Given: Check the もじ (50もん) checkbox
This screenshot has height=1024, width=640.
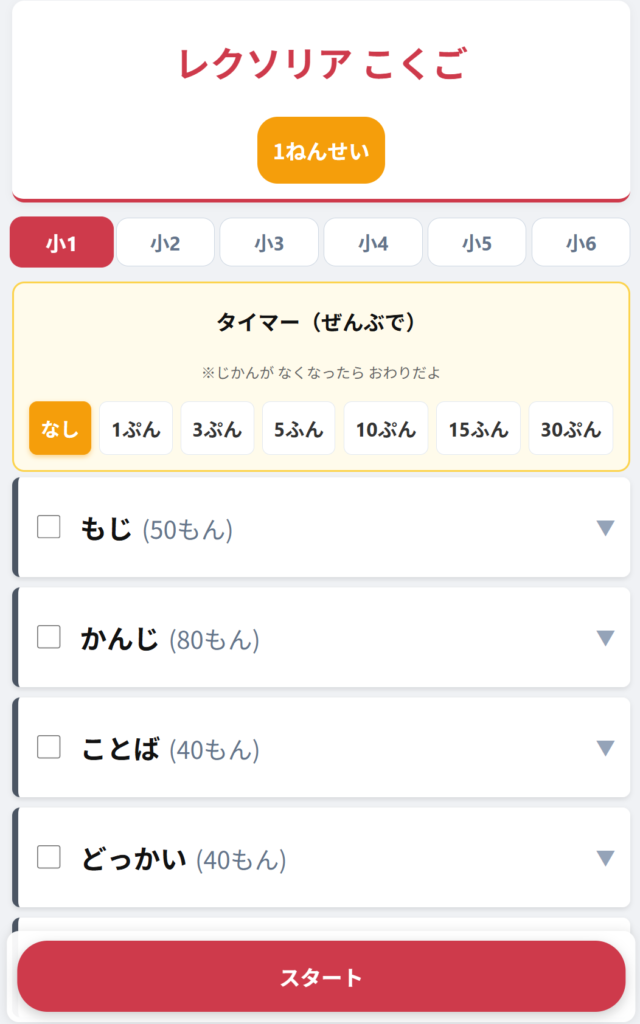Looking at the screenshot, I should tap(49, 527).
